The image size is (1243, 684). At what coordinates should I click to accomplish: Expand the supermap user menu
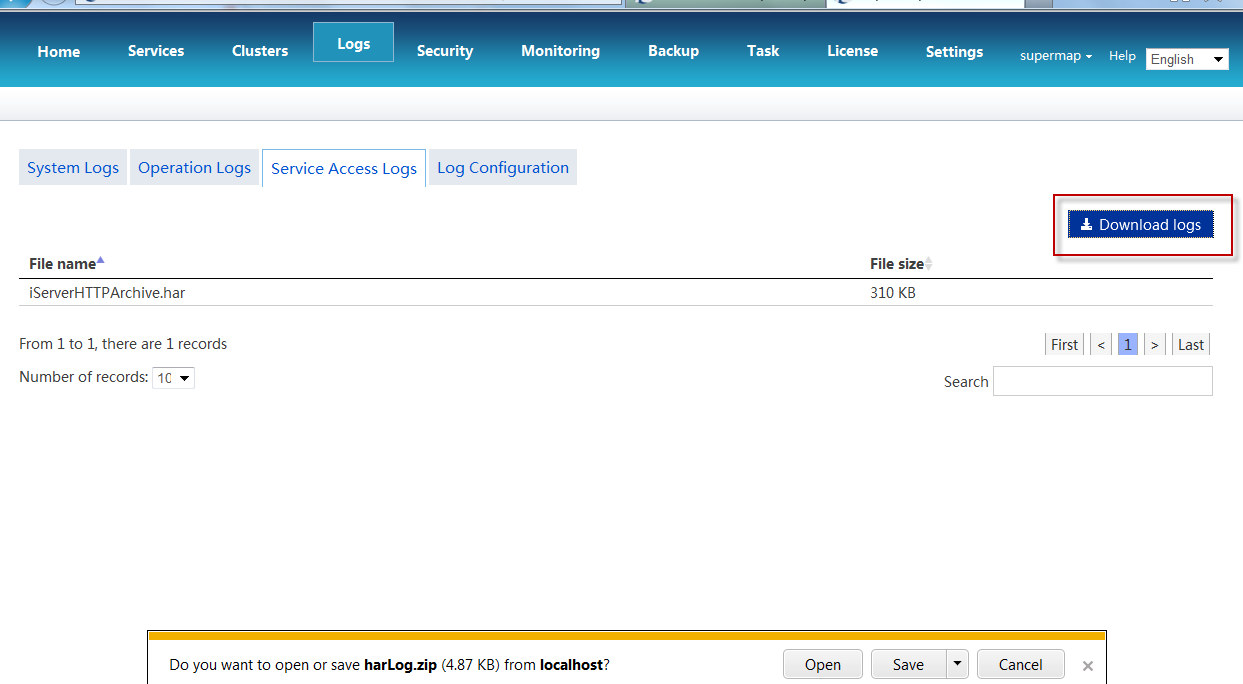tap(1055, 56)
